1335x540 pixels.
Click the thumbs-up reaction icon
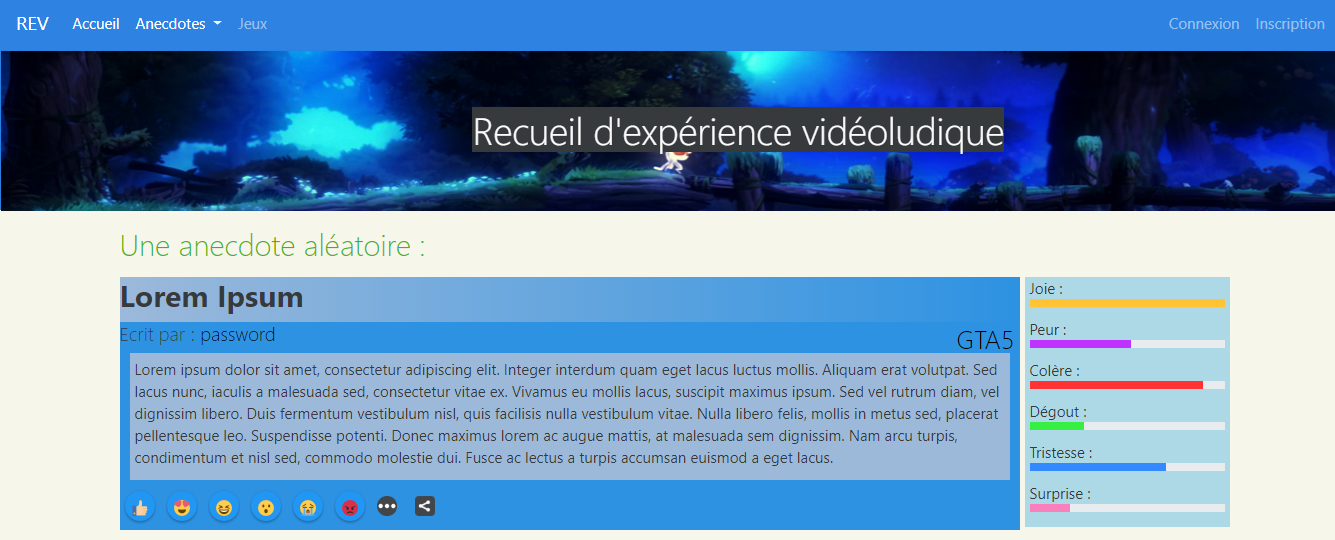tap(140, 508)
